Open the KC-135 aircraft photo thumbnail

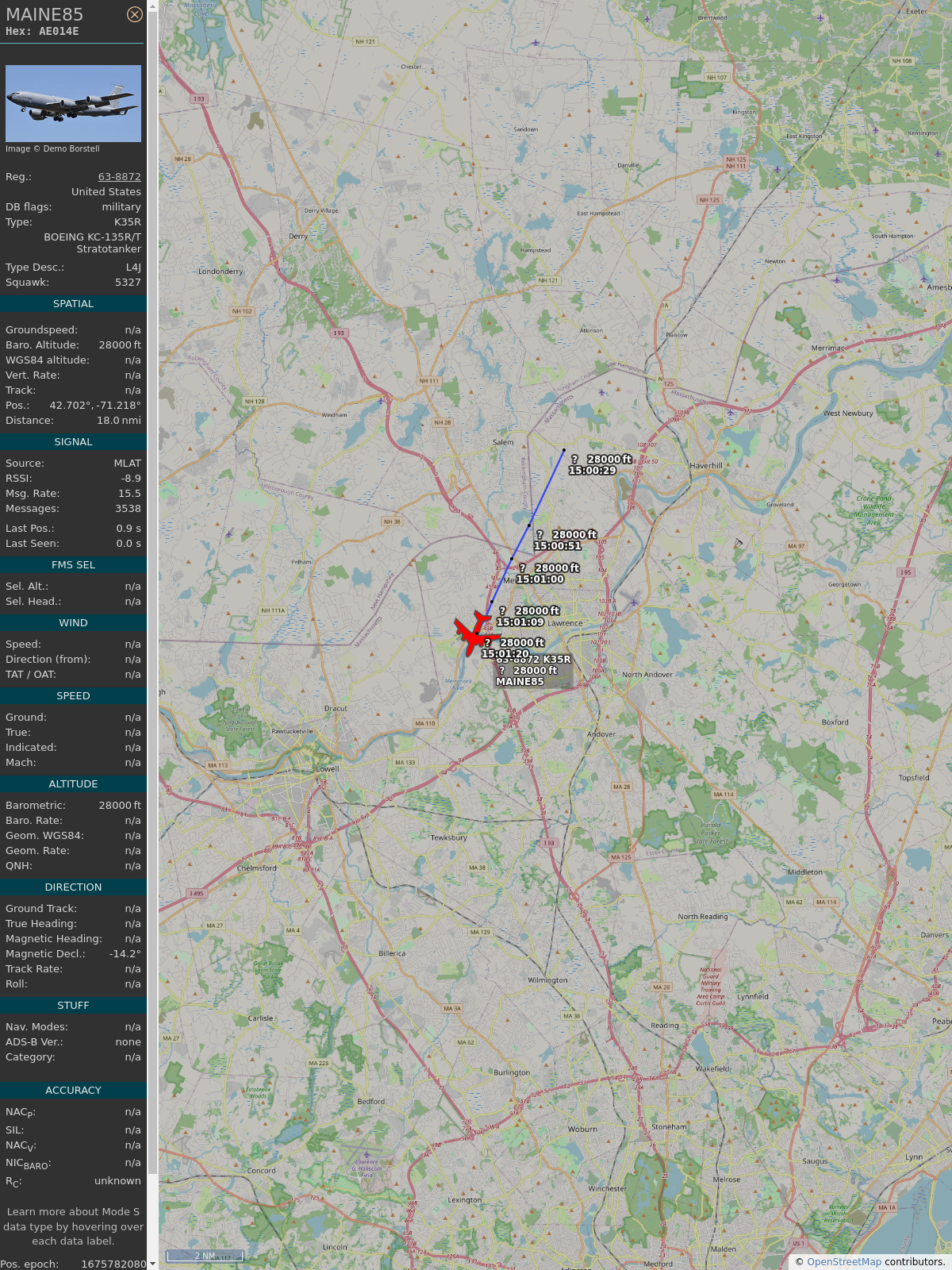[73, 103]
